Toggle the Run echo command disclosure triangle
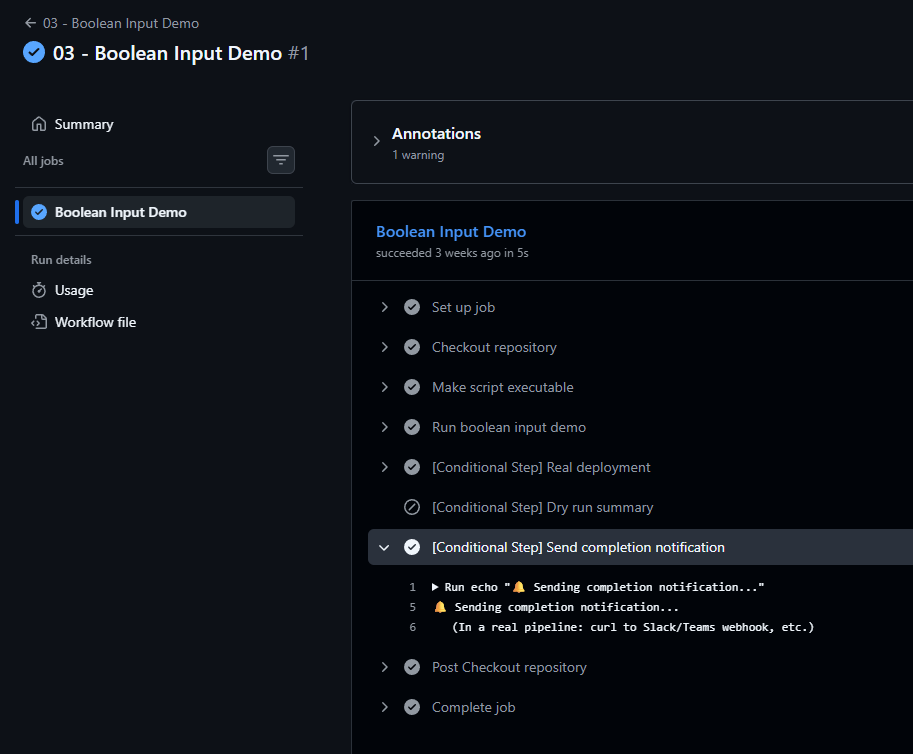The image size is (913, 754). point(435,587)
